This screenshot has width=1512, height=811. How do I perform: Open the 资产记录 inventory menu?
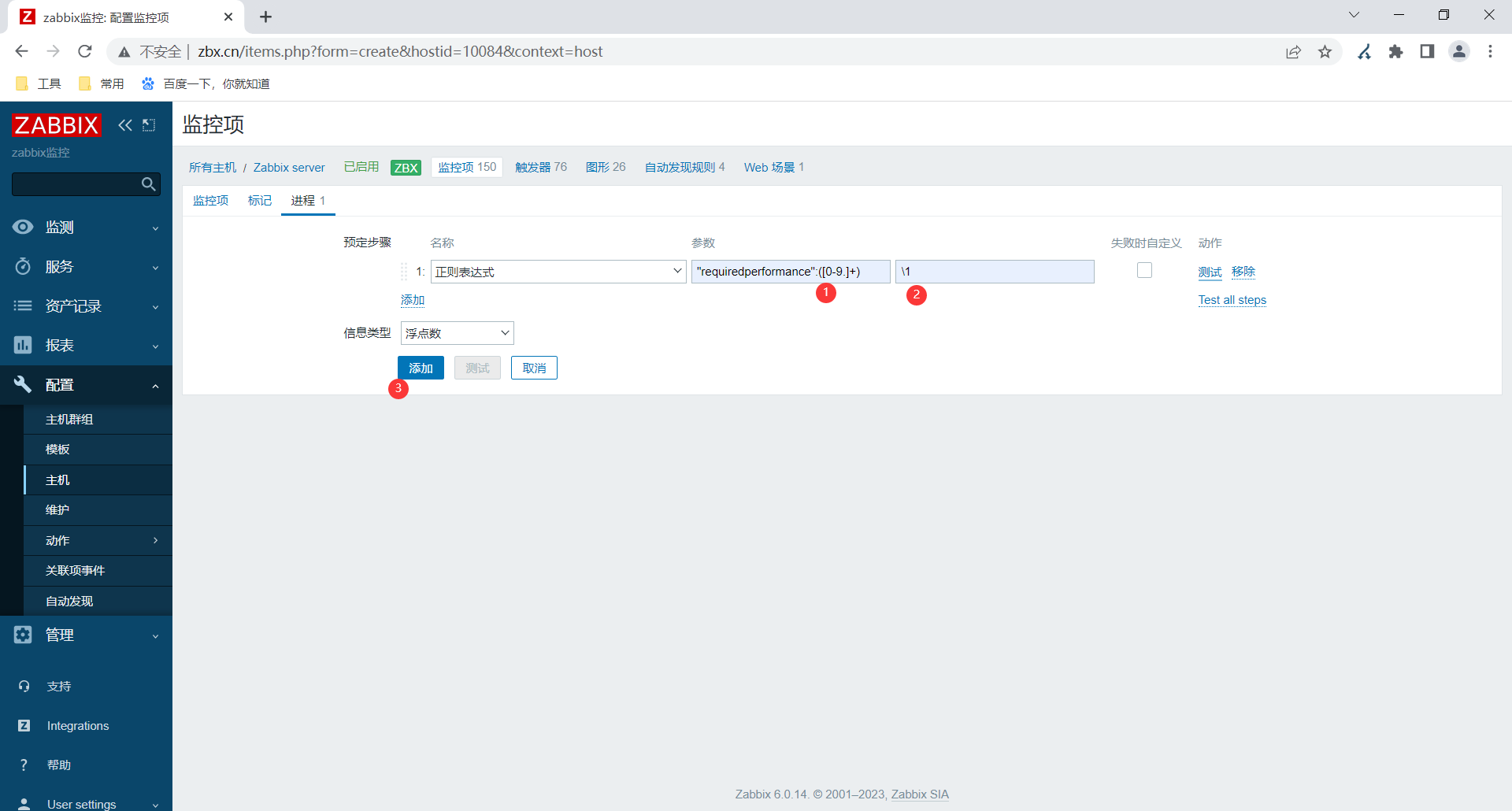click(x=86, y=306)
